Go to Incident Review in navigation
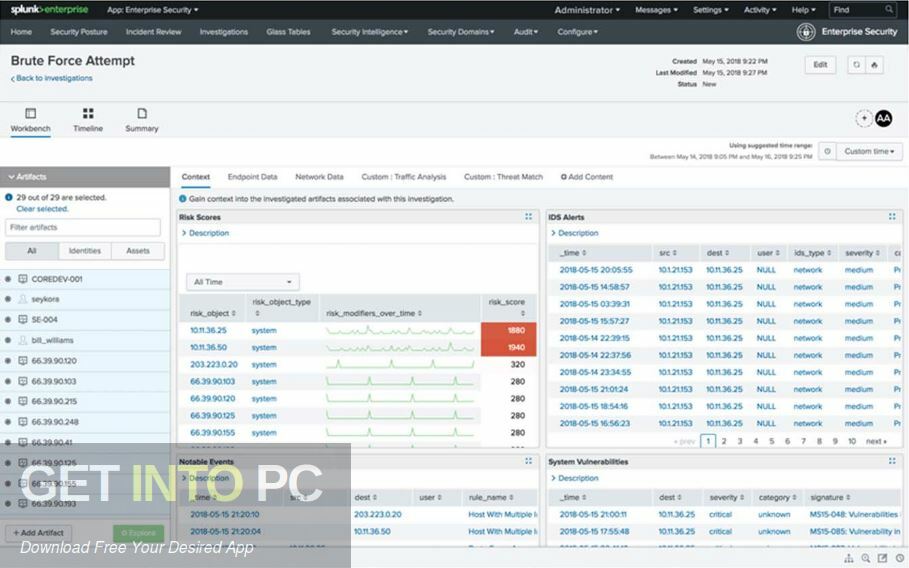Image resolution: width=909 pixels, height=568 pixels. point(154,32)
